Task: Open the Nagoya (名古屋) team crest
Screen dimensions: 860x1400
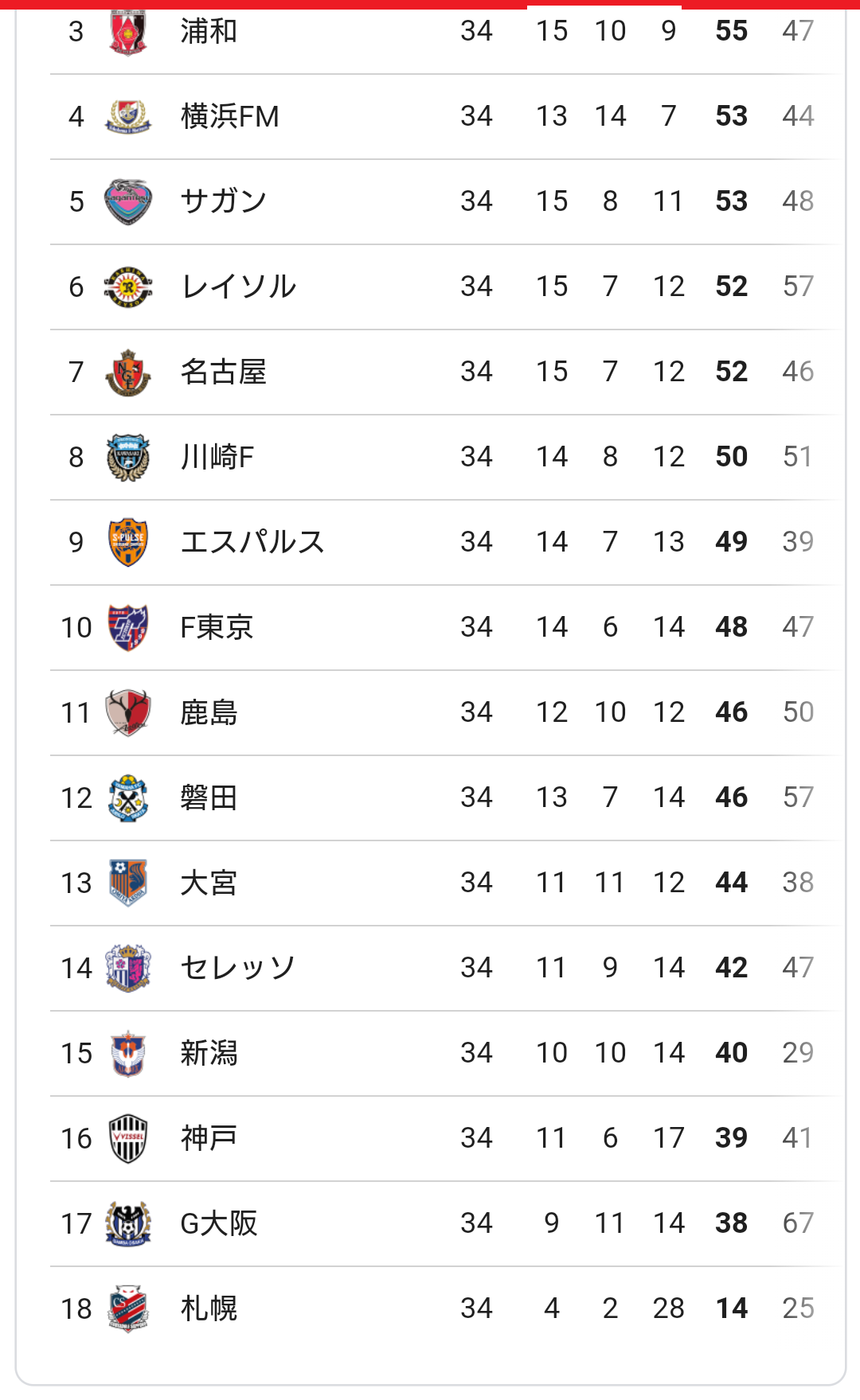Action: coord(128,372)
